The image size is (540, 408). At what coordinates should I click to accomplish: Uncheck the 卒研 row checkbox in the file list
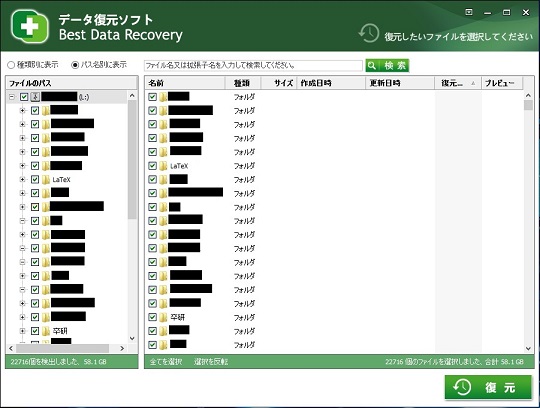152,317
